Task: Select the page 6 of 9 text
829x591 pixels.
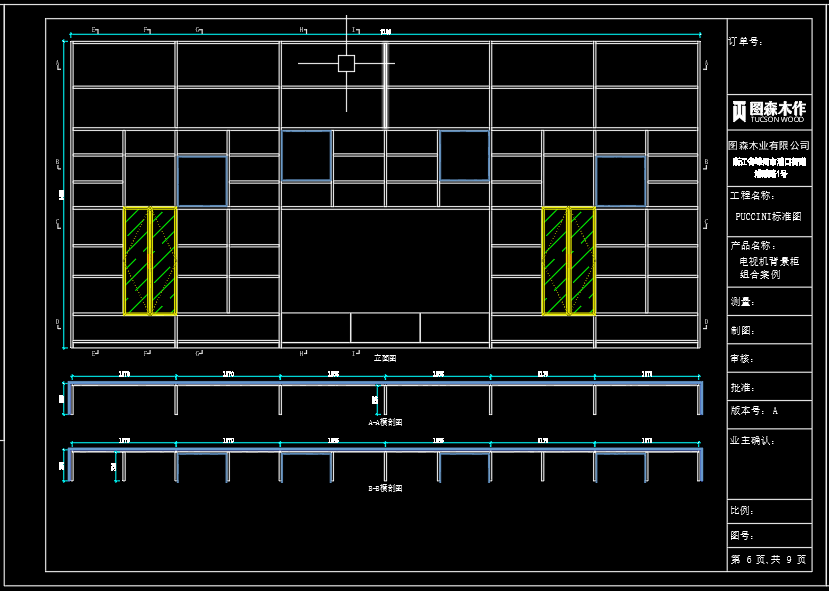Action: pyautogui.click(x=768, y=560)
